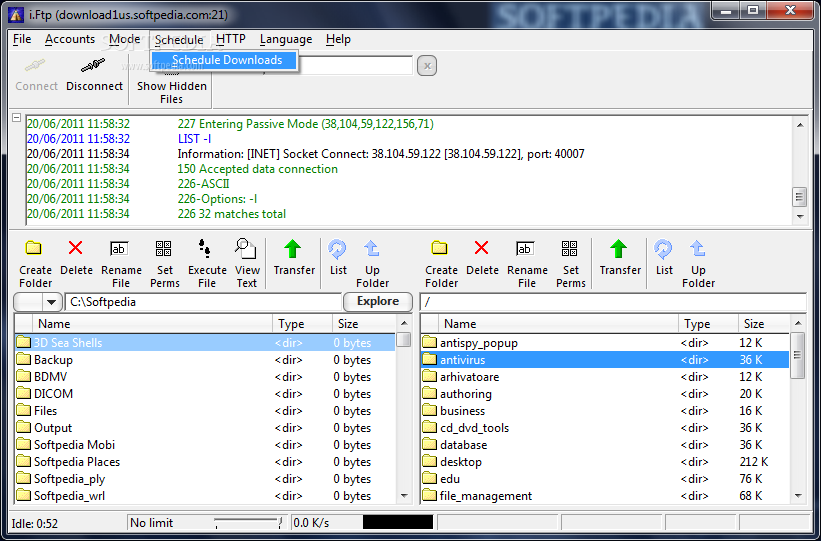Click the grey x clear button
Image resolution: width=821 pixels, height=541 pixels.
427,66
